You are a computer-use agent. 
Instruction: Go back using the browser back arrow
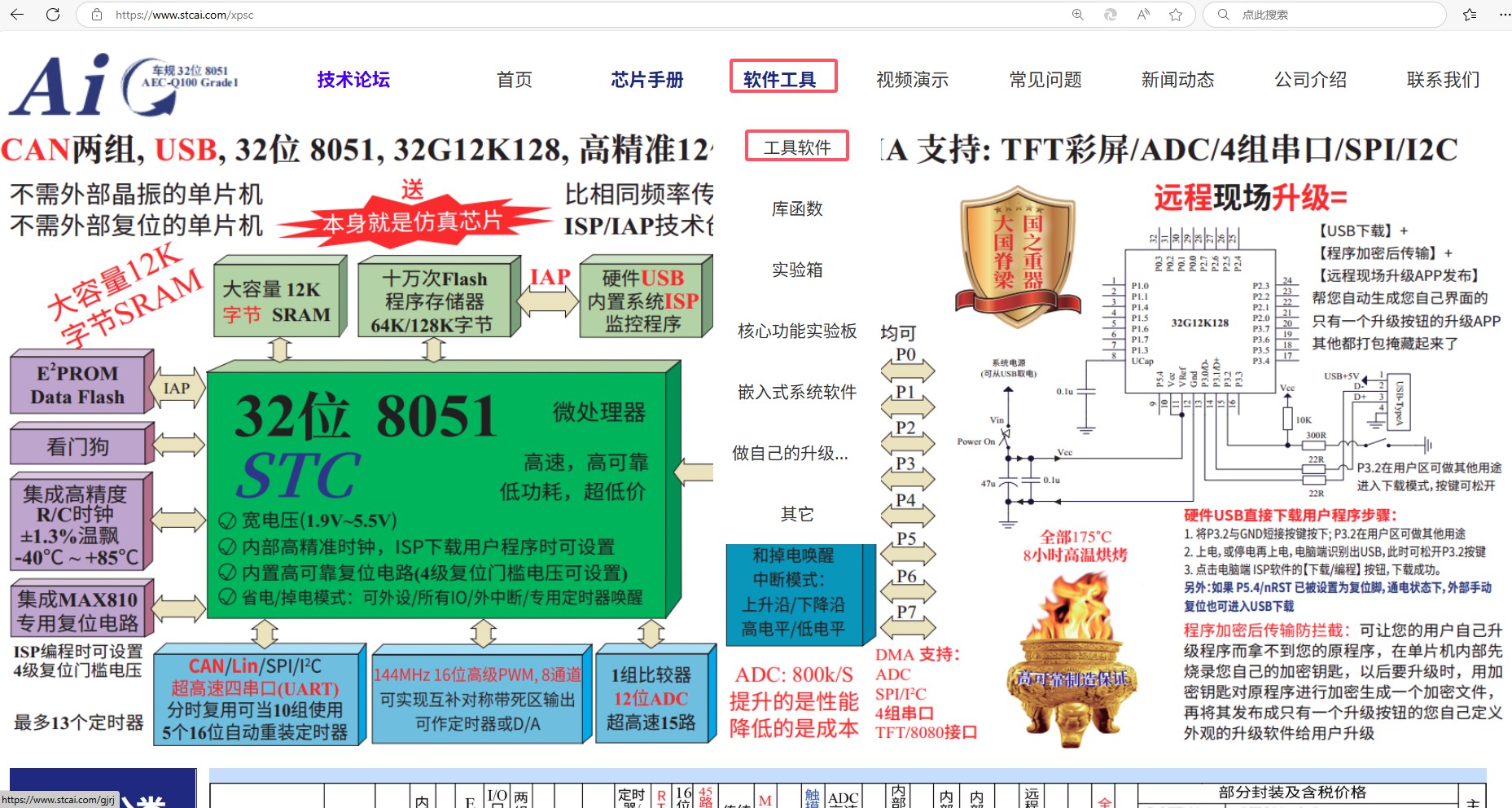point(16,15)
